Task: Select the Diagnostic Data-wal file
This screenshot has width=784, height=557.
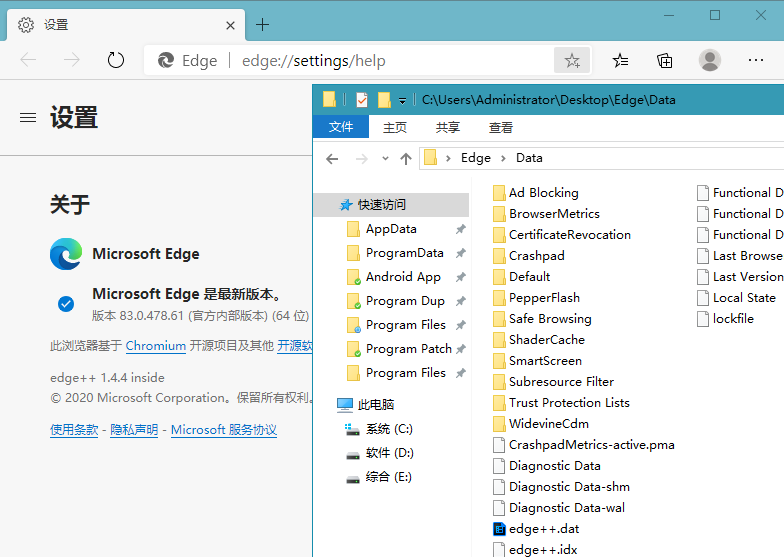Action: (x=558, y=508)
